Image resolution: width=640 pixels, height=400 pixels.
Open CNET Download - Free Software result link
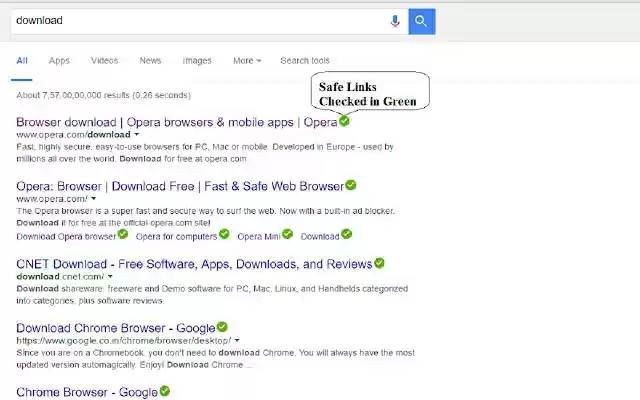[194, 264]
